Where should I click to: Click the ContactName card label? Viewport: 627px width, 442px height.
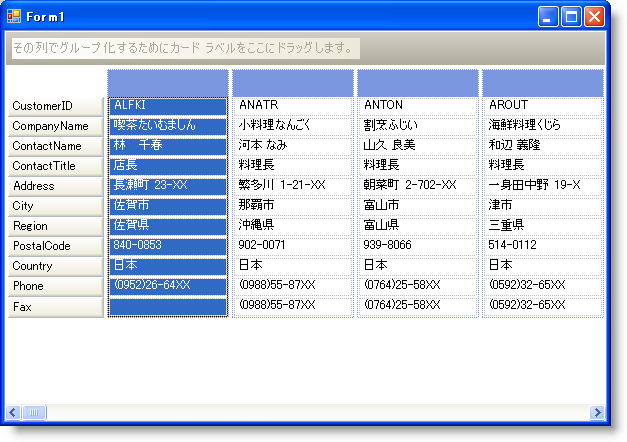pyautogui.click(x=56, y=146)
